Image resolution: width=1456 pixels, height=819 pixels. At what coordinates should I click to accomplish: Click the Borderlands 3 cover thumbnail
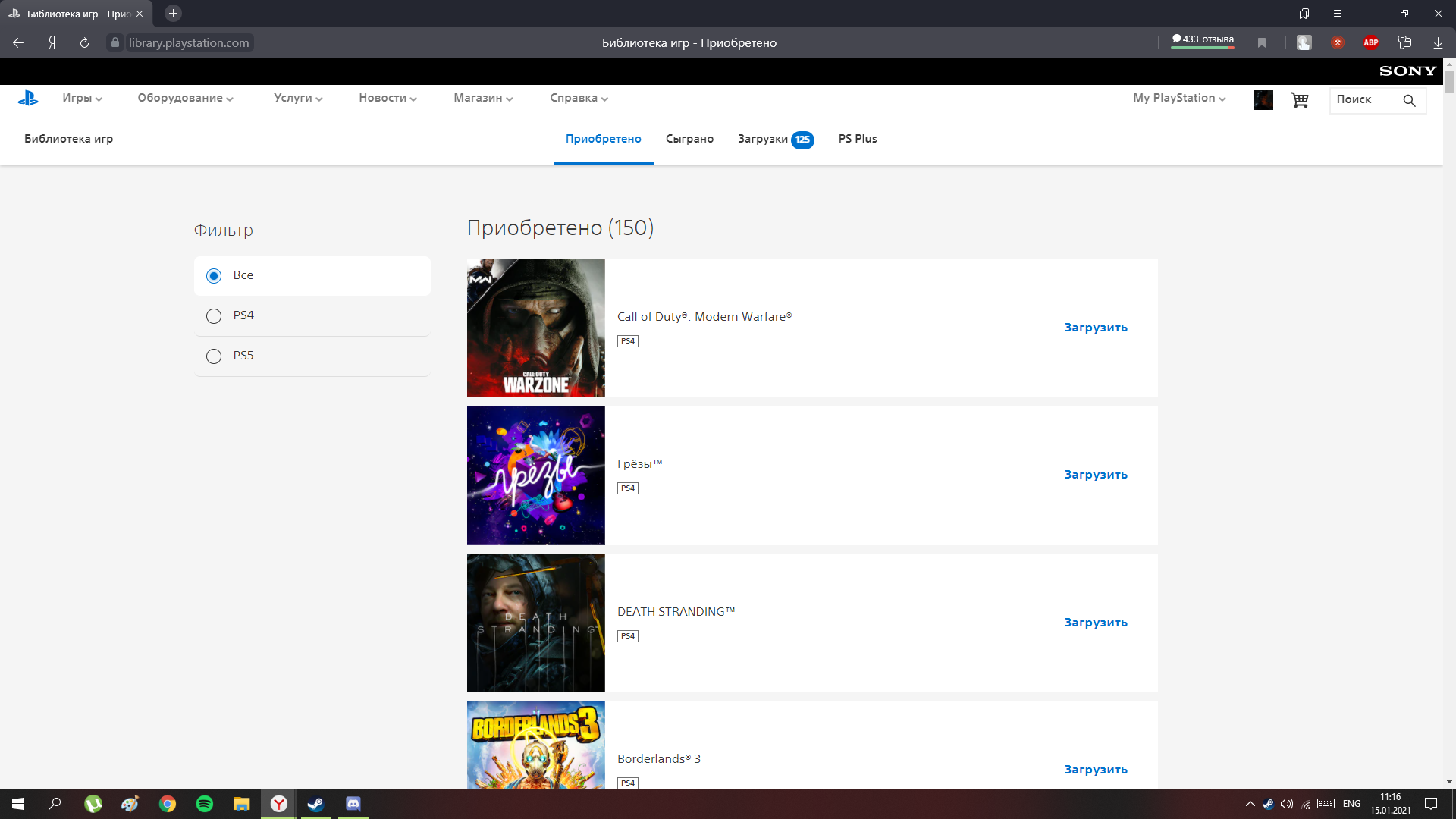point(536,745)
